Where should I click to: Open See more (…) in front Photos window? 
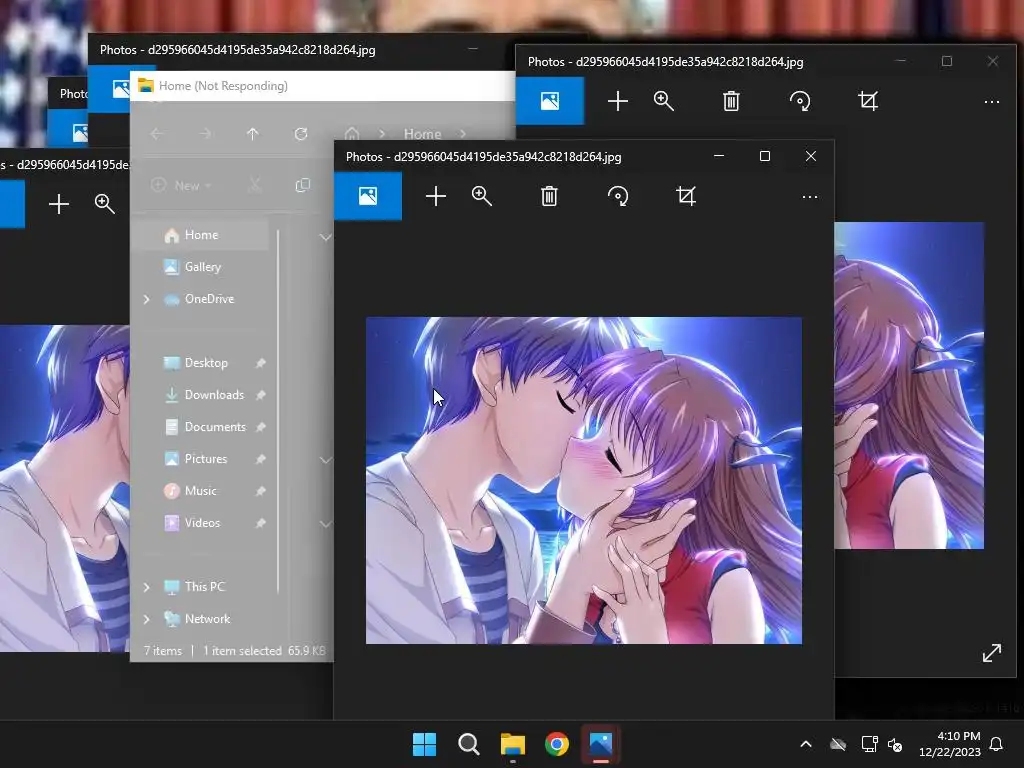[810, 197]
